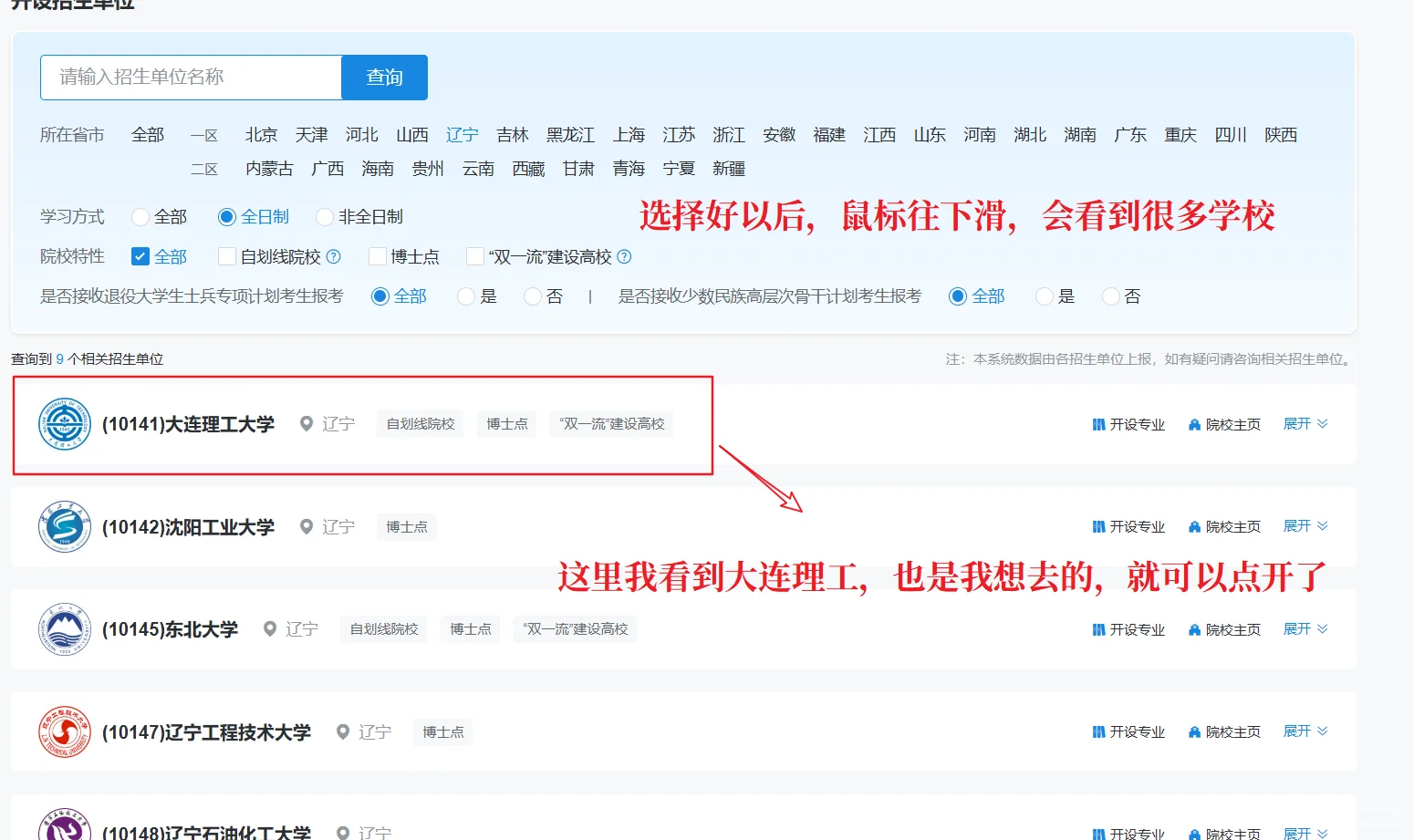
Task: Click the 大连理工大学 university logo
Action: tap(64, 423)
